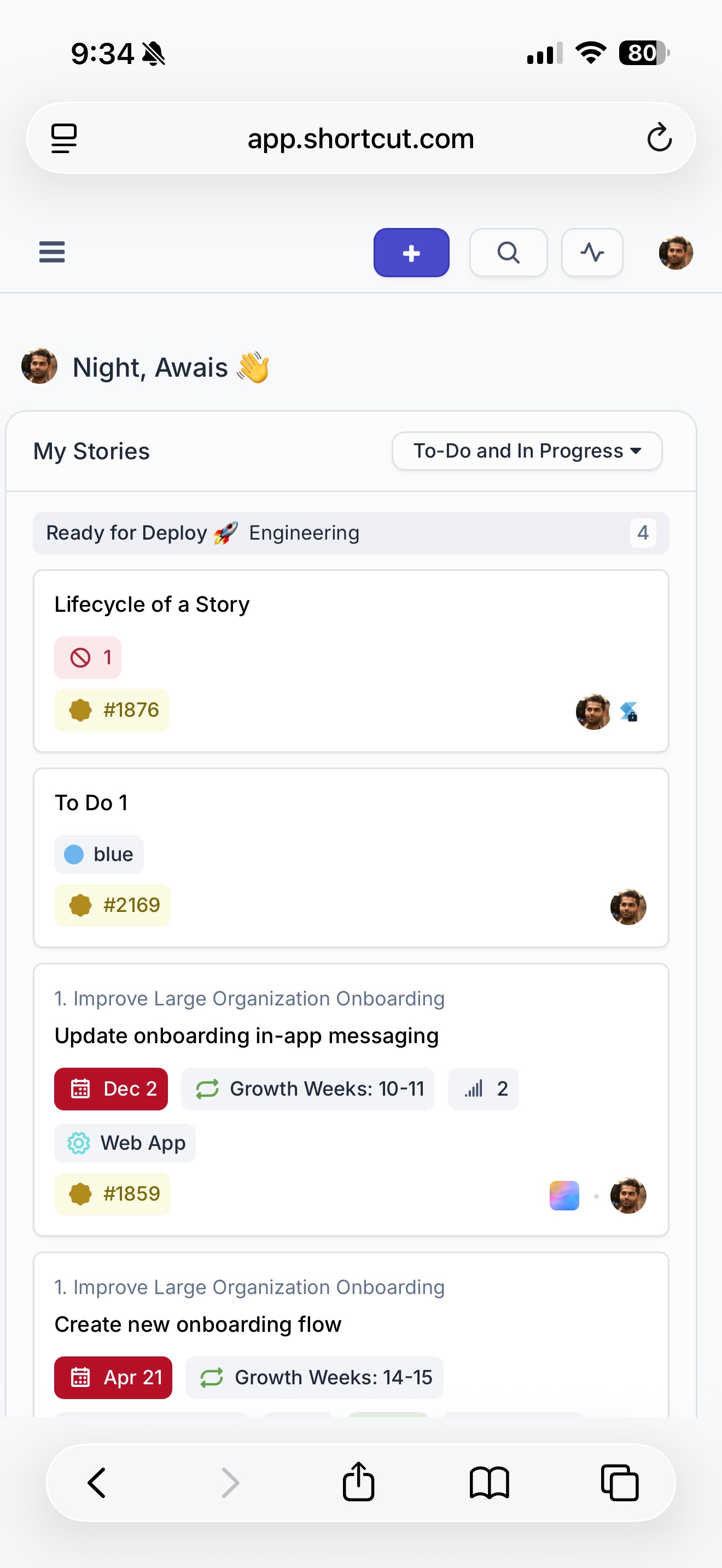
Task: Open Safari bookmarks book icon
Action: coord(489,1482)
